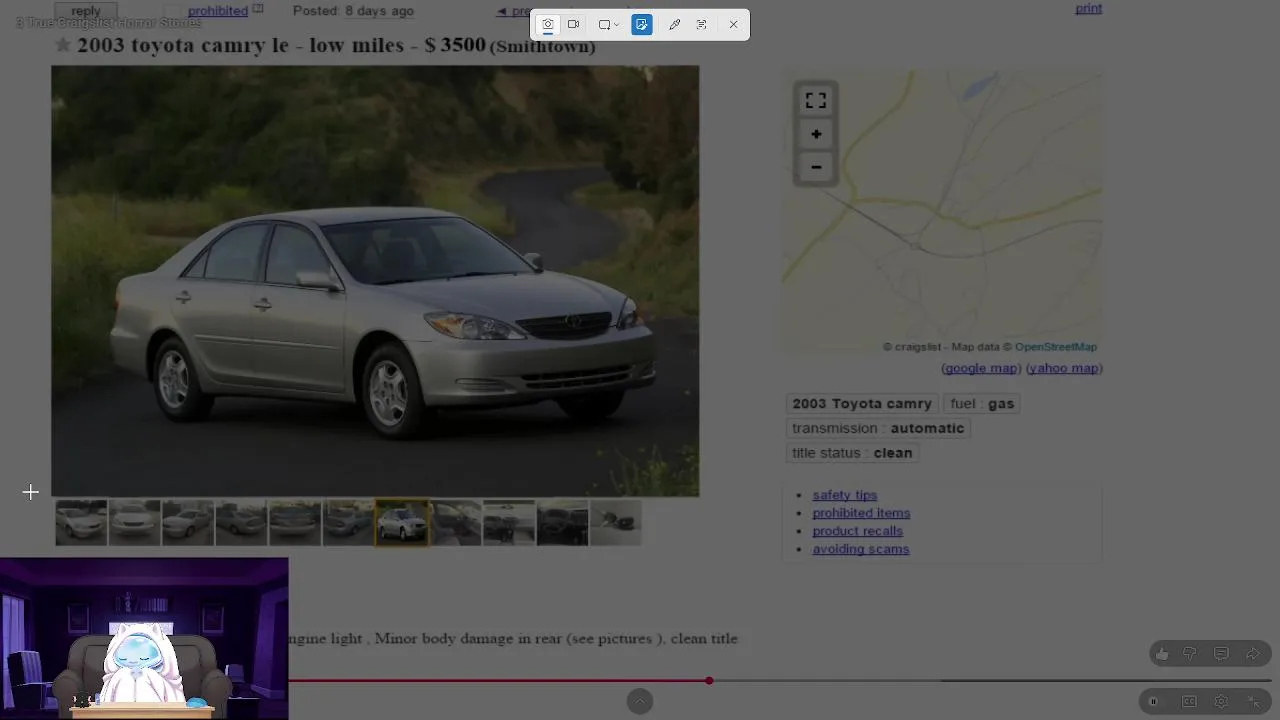This screenshot has height=720, width=1280.
Task: Click the streamer avatar webcam overlay
Action: (x=144, y=639)
